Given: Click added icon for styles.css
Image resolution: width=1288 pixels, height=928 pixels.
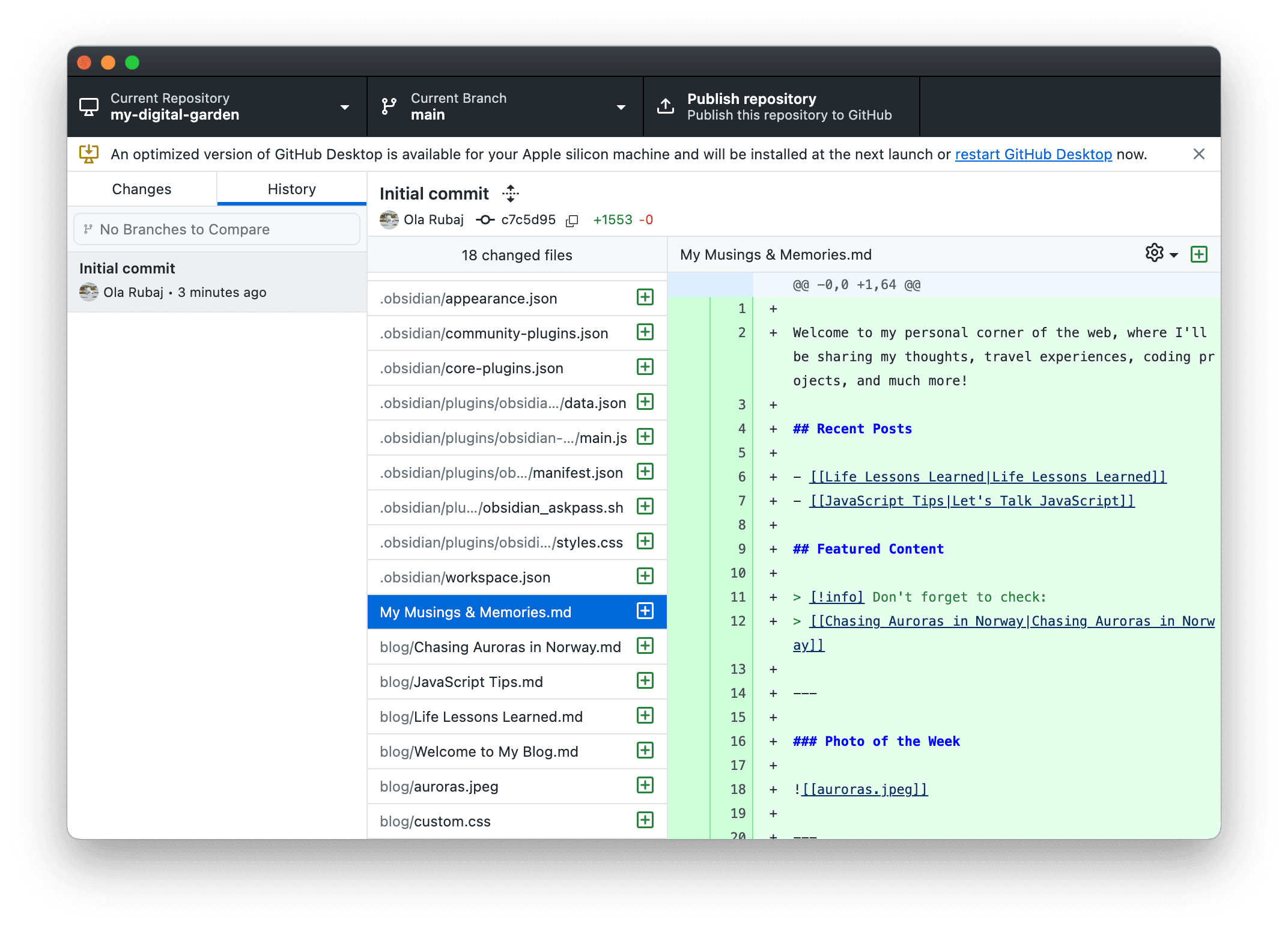Looking at the screenshot, I should tap(645, 541).
